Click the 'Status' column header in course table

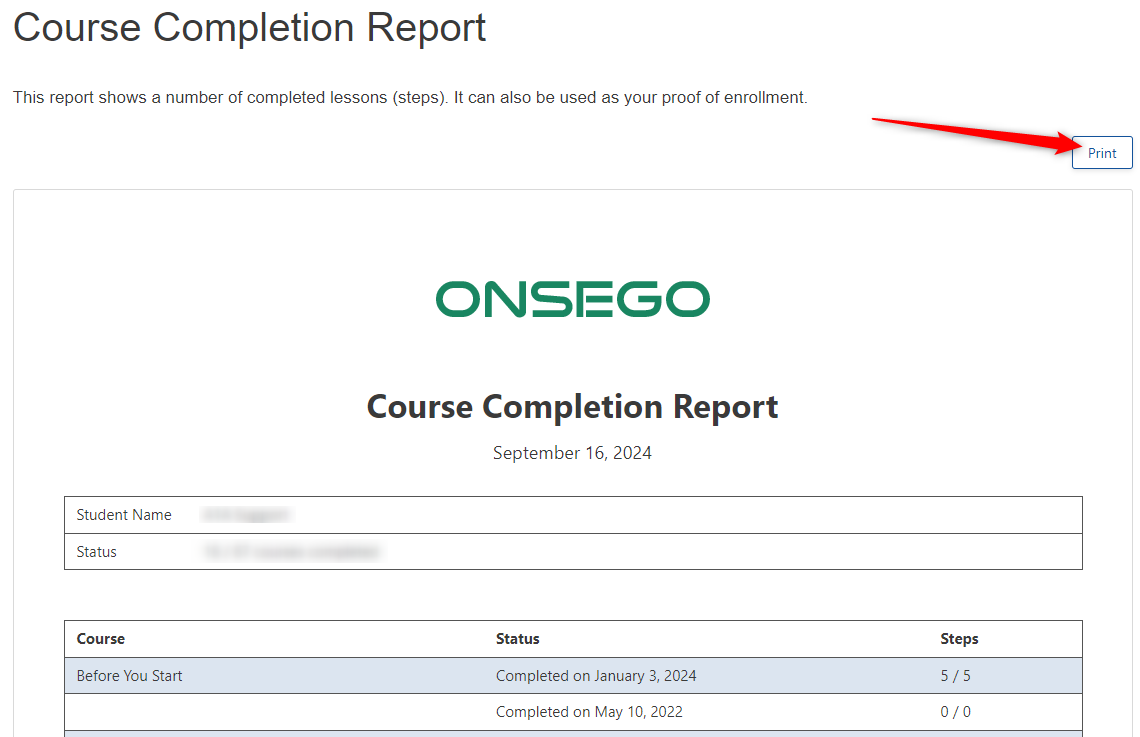pos(518,639)
